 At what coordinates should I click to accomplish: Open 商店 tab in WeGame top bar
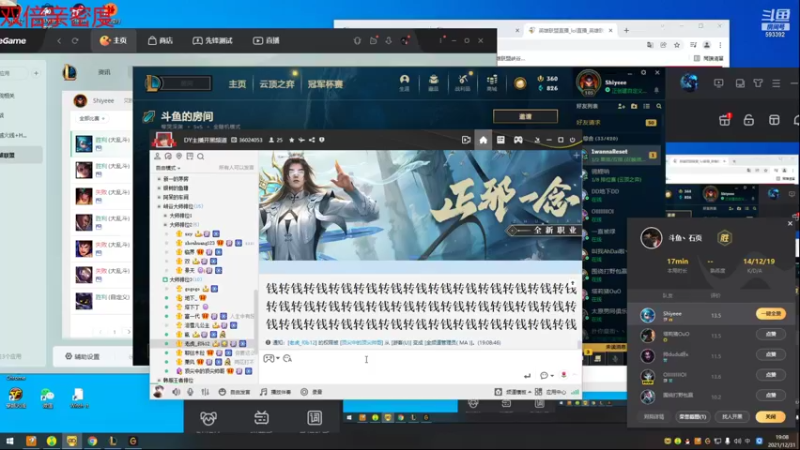(161, 41)
